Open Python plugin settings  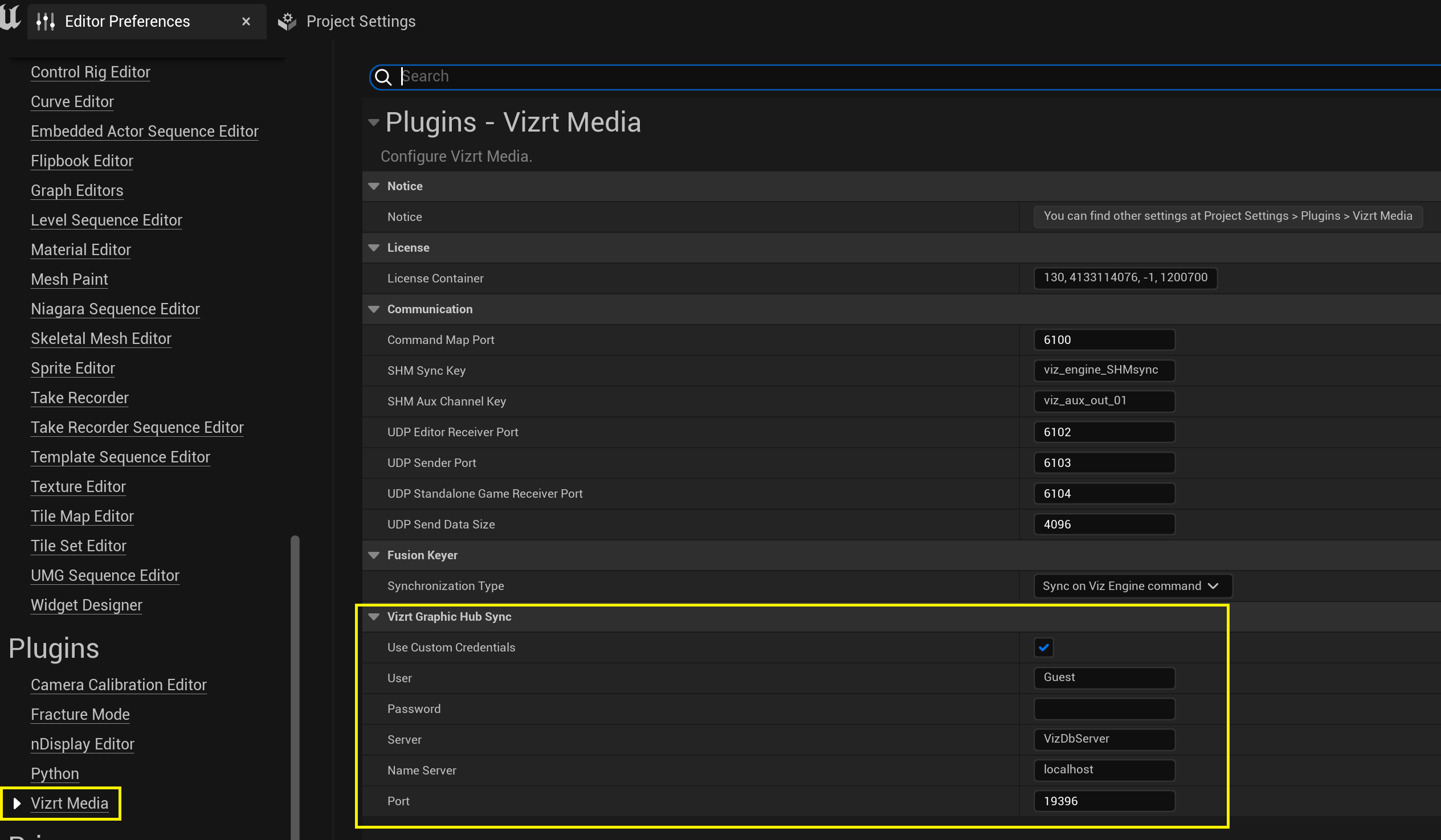(55, 775)
